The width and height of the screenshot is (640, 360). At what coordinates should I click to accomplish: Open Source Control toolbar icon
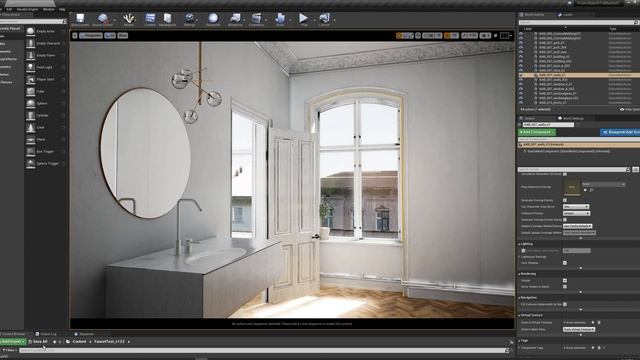(102, 19)
